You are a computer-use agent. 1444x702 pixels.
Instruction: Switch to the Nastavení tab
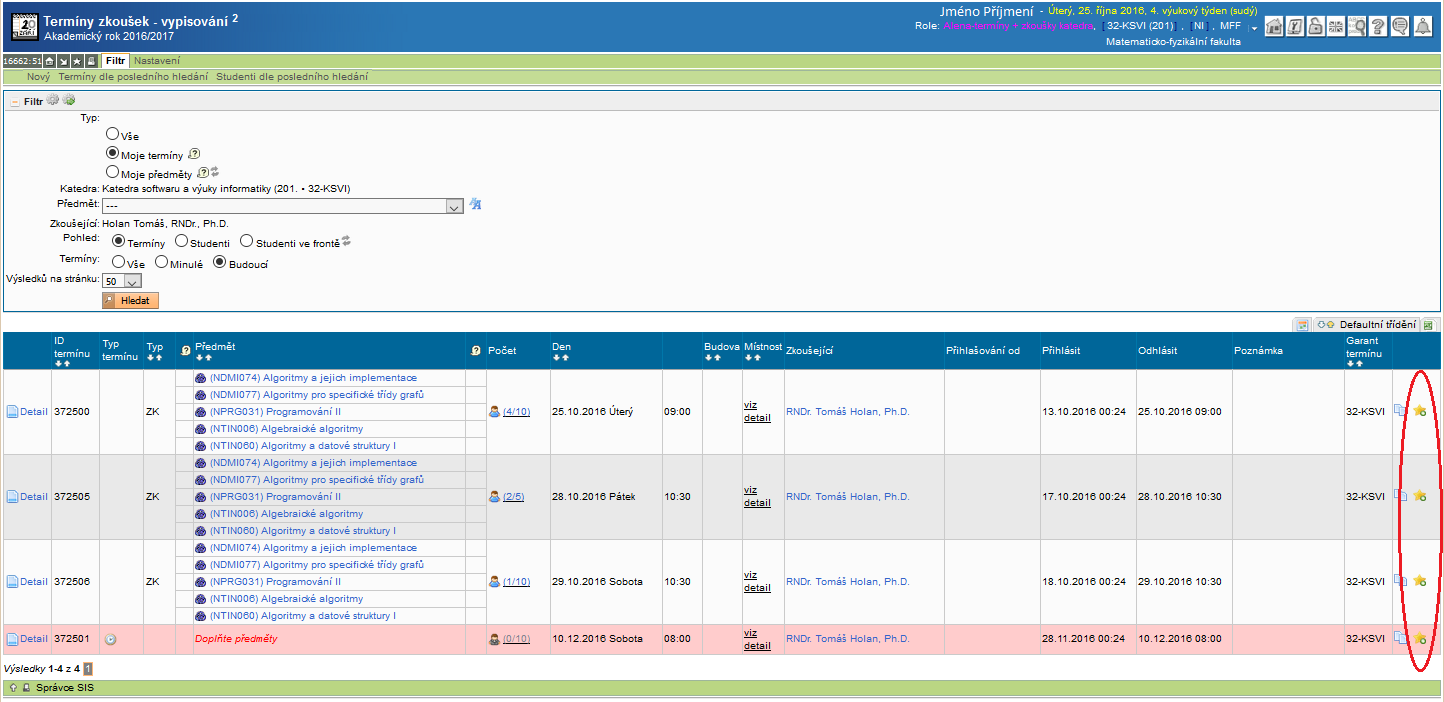(157, 61)
